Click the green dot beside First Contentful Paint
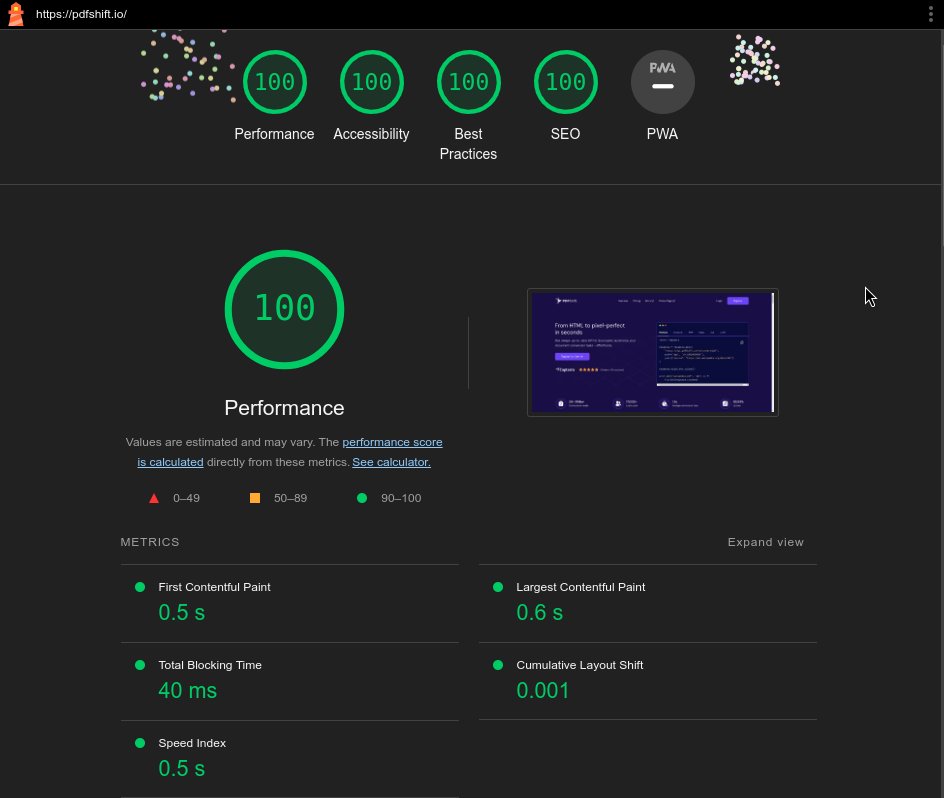Screen dimensions: 944x798 point(140,587)
